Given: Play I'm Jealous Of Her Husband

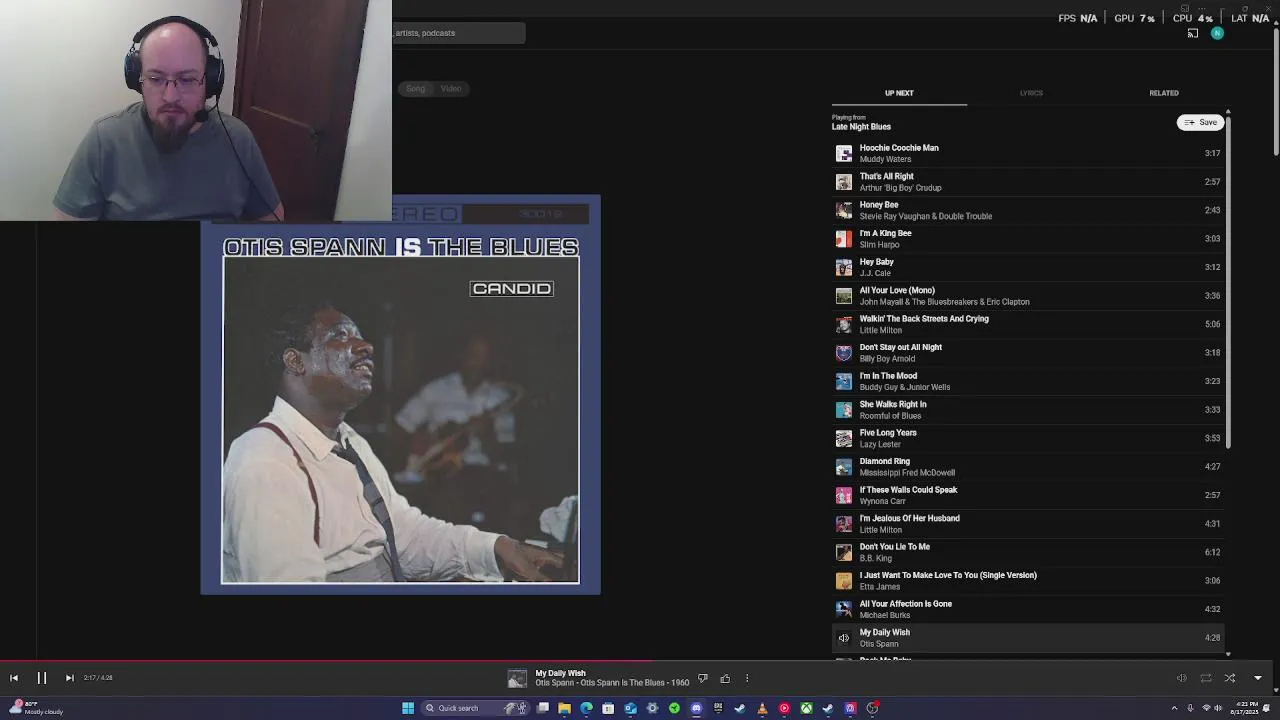Looking at the screenshot, I should pos(1027,524).
